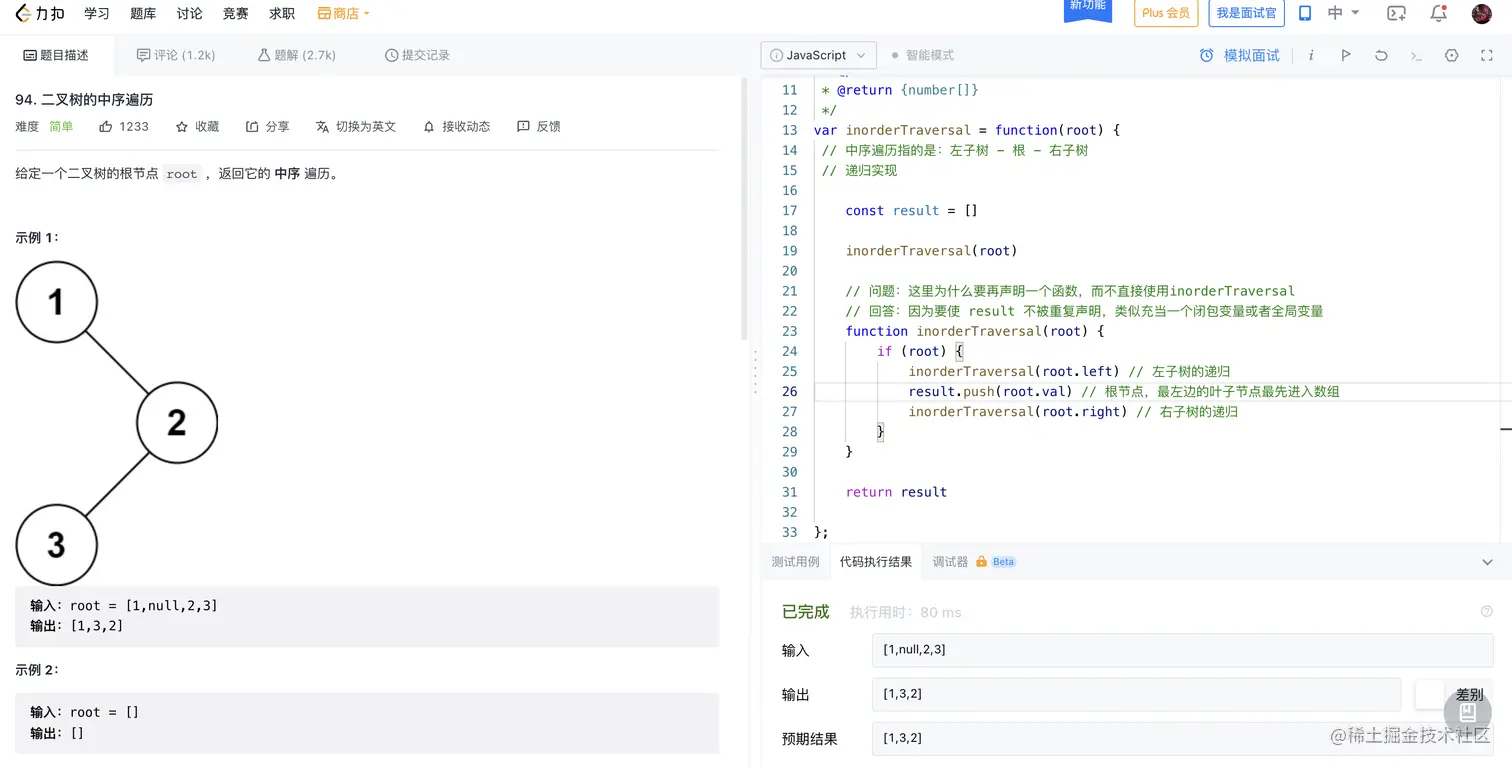Image resolution: width=1512 pixels, height=767 pixels.
Task: Toggle 切换为英文 language switch
Action: 356,127
